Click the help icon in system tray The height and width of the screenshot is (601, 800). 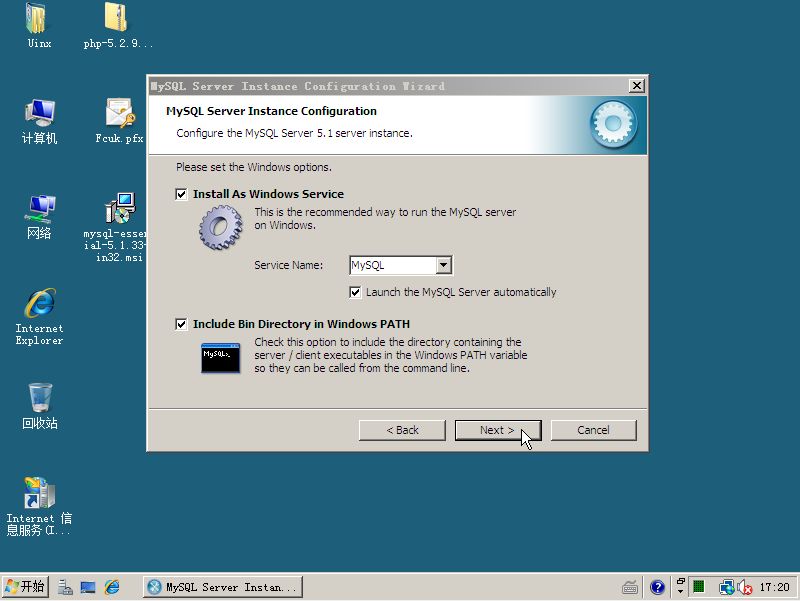657,587
